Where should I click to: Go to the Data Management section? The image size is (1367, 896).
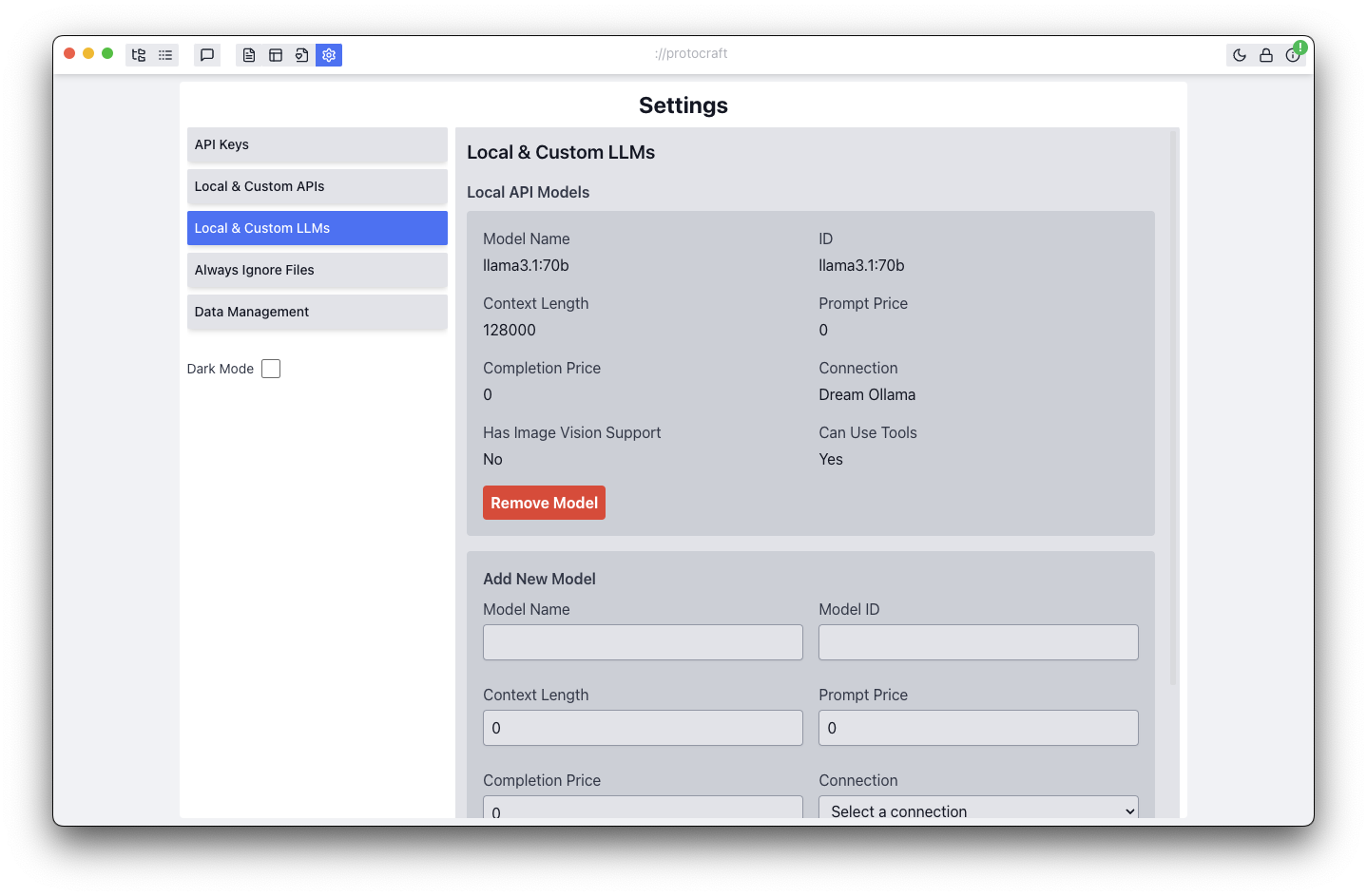[317, 312]
